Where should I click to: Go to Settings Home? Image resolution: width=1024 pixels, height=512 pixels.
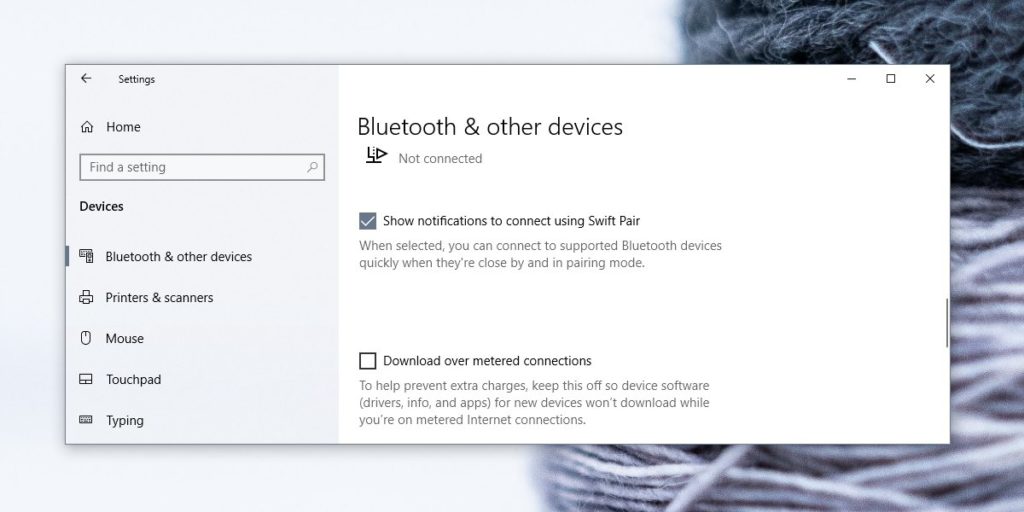(123, 127)
